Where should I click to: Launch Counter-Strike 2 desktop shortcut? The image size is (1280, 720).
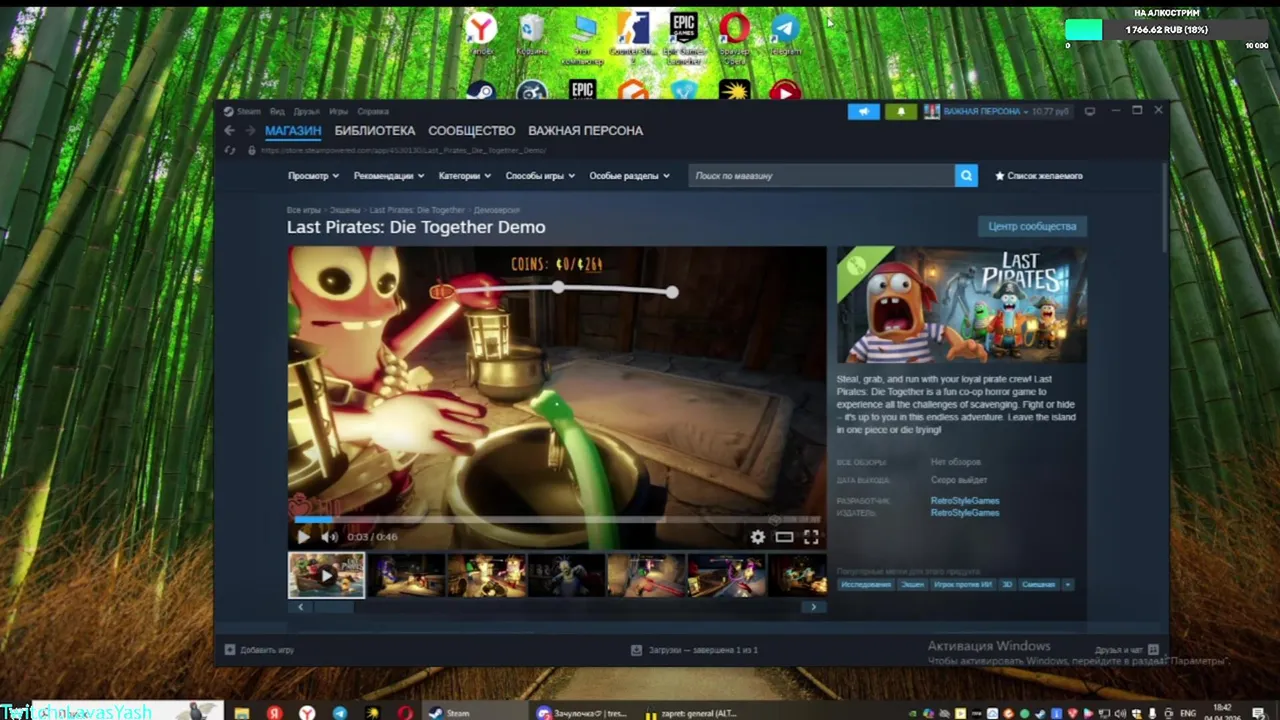[633, 38]
